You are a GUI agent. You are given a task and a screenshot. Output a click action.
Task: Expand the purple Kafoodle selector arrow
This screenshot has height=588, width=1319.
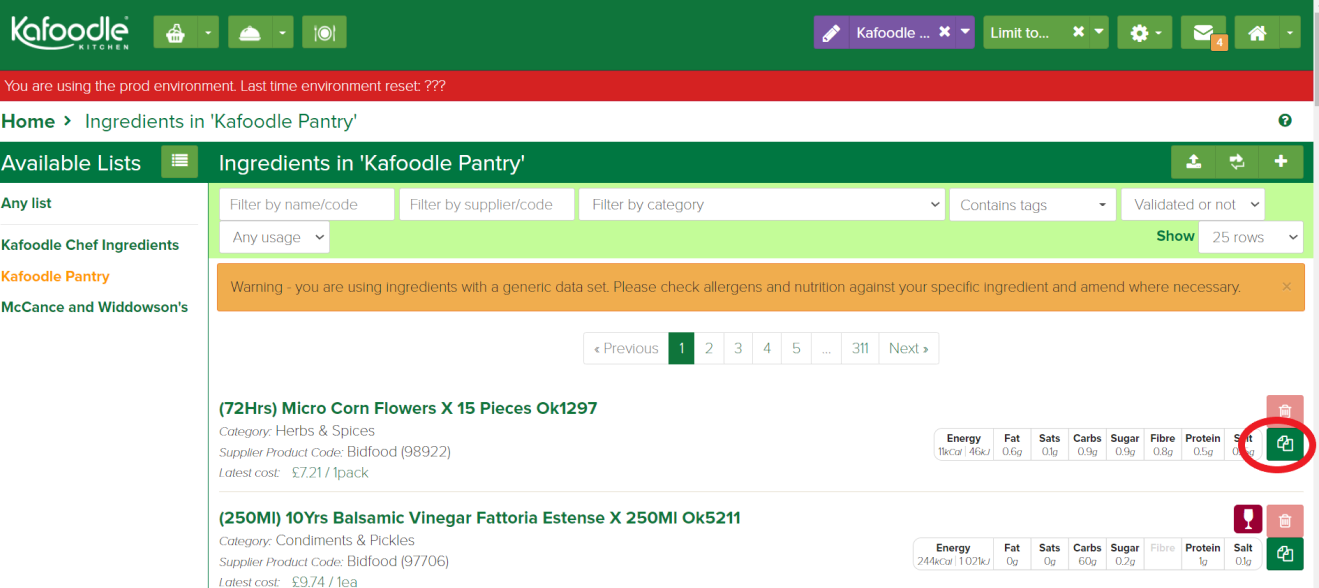tap(965, 32)
